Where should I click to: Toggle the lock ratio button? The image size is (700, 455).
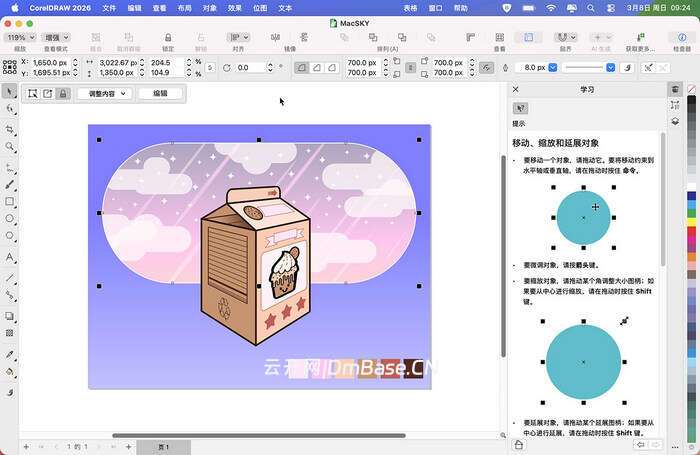(x=210, y=67)
